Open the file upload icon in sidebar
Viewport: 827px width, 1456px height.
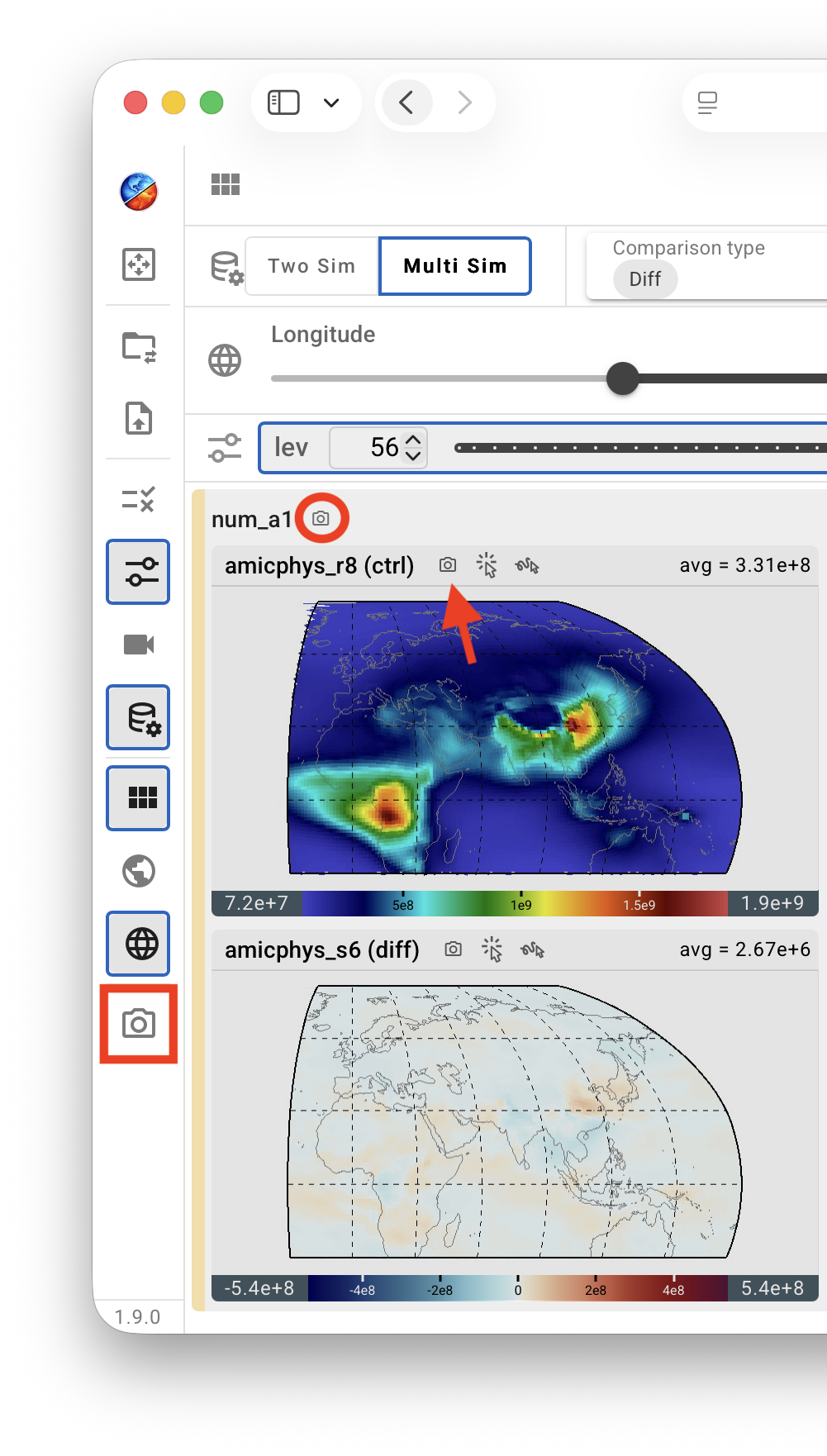(139, 418)
